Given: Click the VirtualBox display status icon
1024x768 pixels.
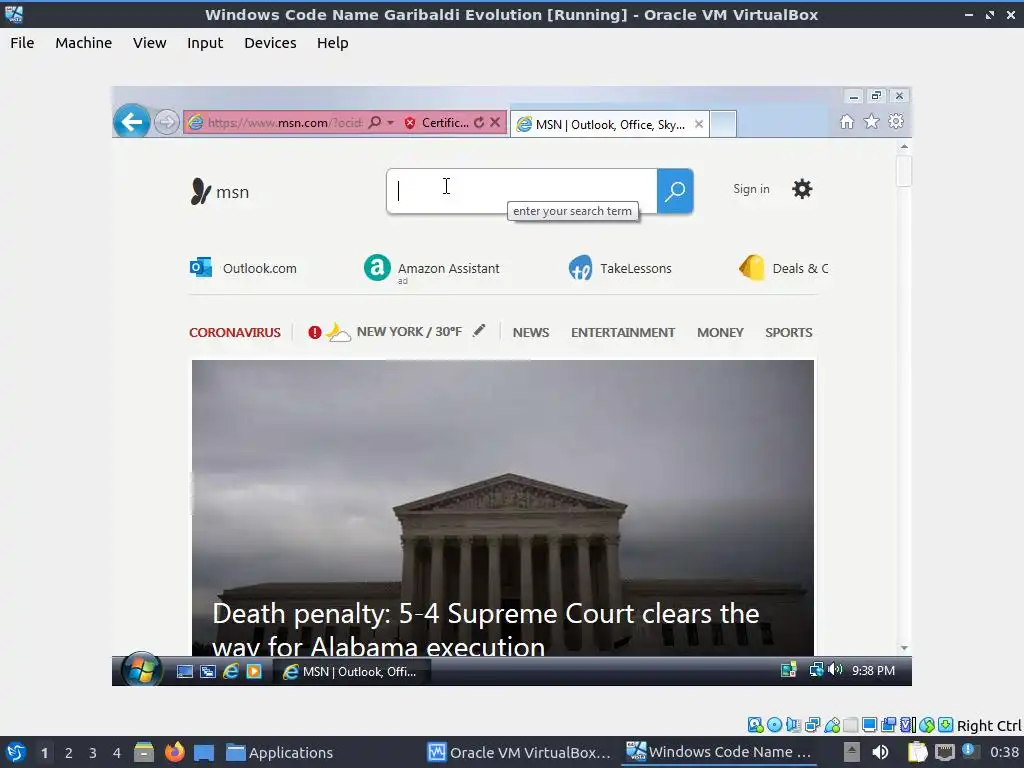Looking at the screenshot, I should tap(870, 725).
